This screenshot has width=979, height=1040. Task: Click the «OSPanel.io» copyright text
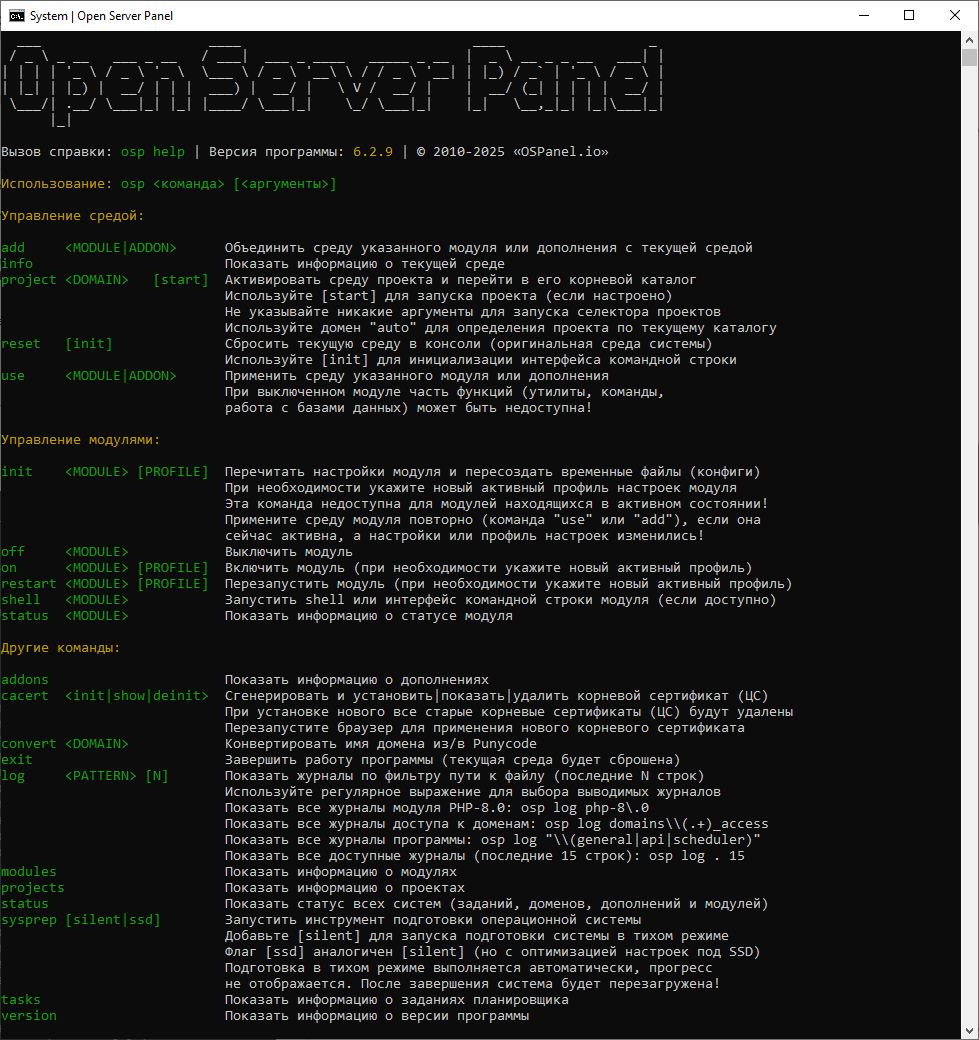(x=560, y=152)
